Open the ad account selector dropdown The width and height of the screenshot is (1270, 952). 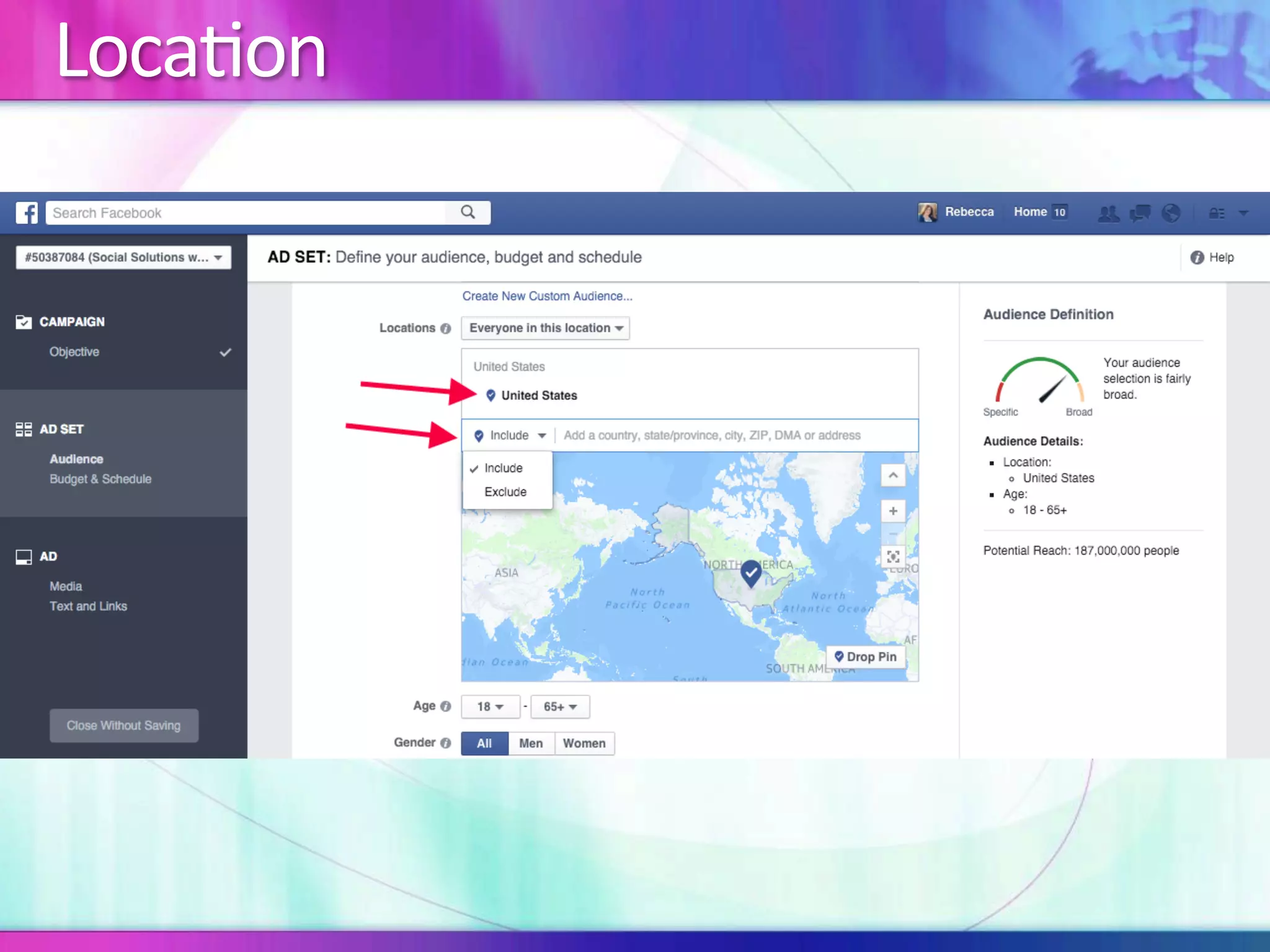click(123, 257)
